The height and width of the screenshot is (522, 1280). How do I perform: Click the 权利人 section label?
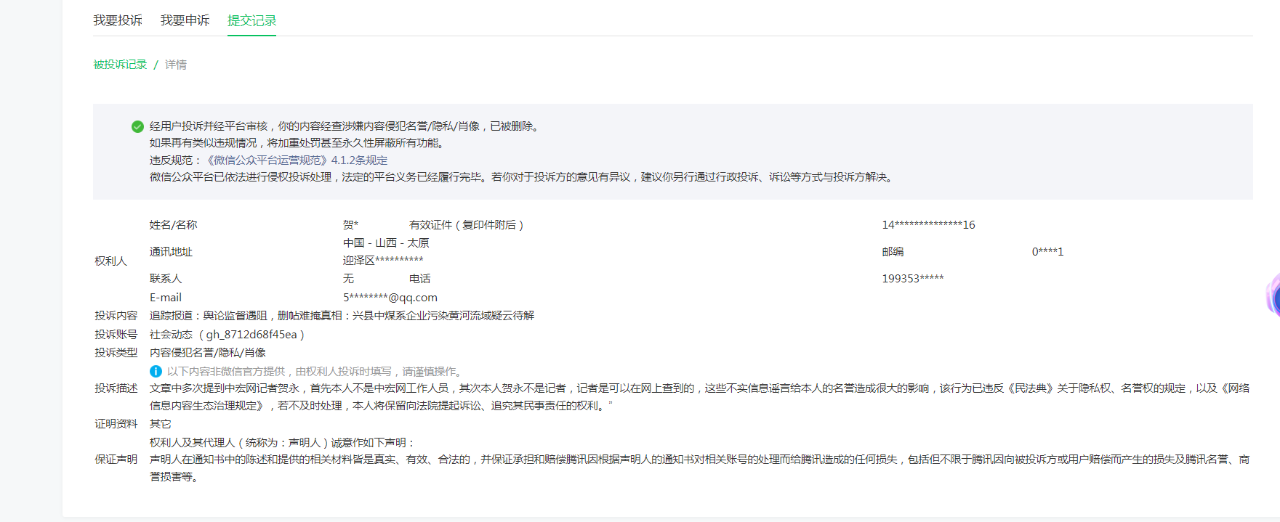tap(110, 261)
